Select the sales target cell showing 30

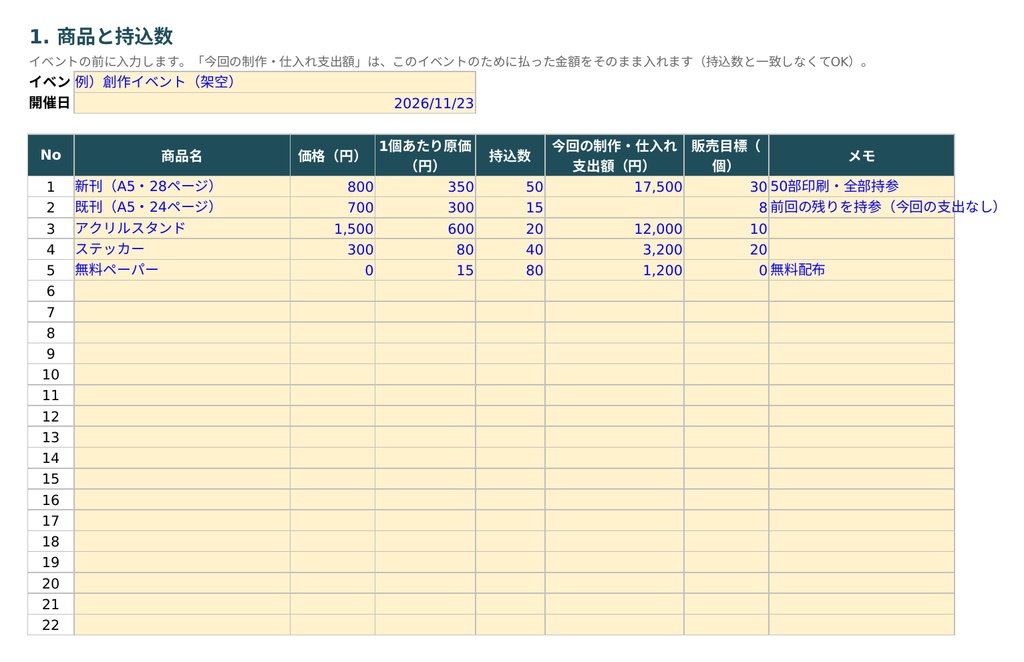[x=726, y=187]
